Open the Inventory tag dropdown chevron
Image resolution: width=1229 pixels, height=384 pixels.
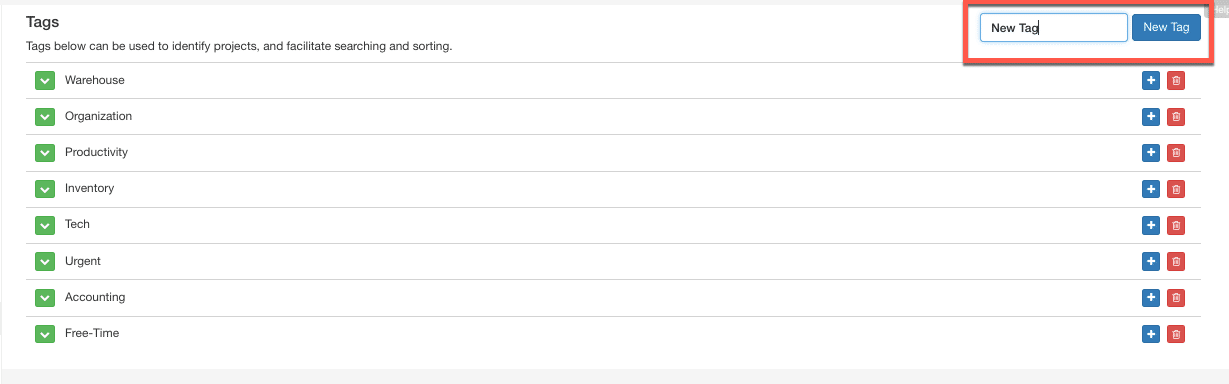(44, 189)
